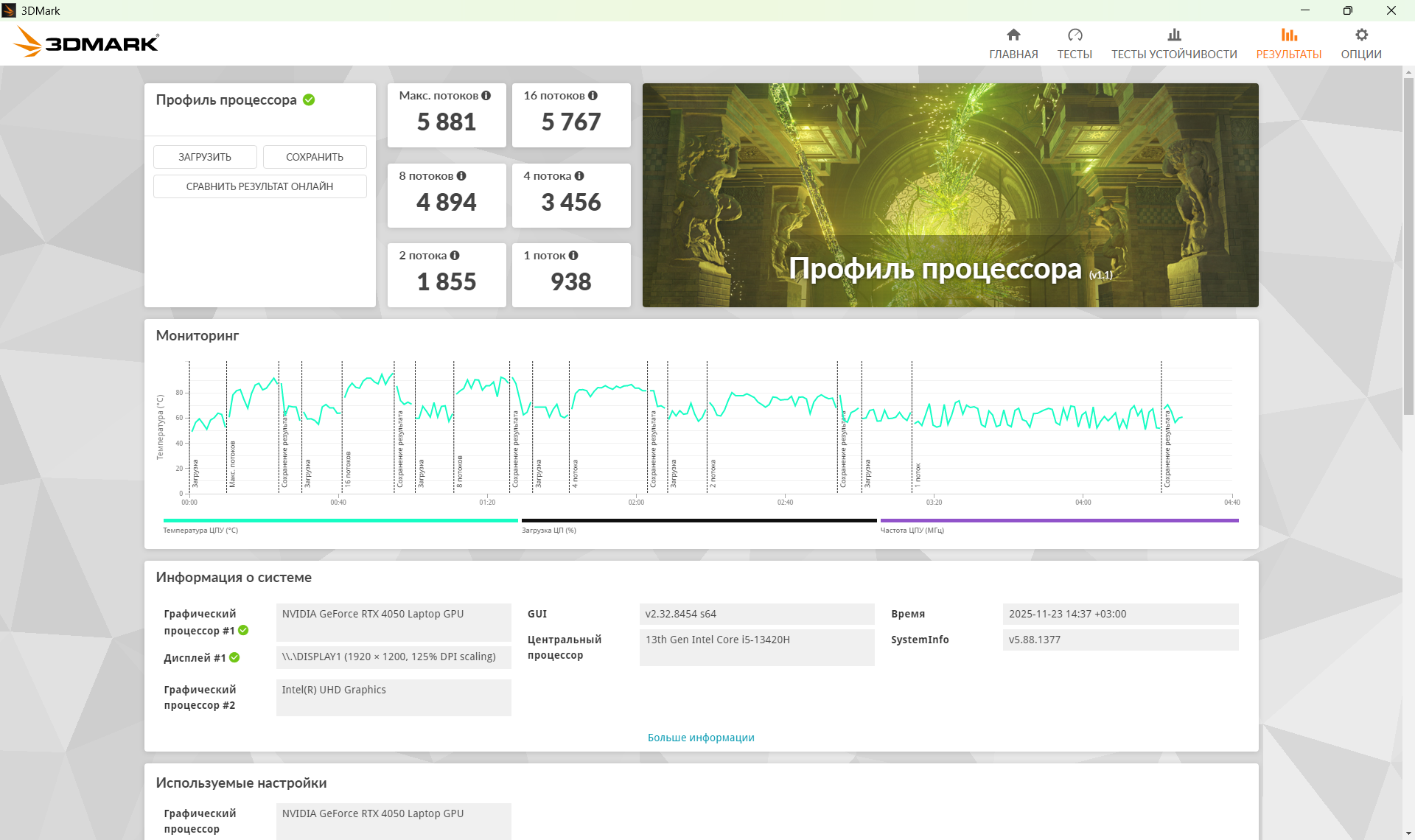Click the bar chart icon above РЕЗУЛЬТАТЫ
Viewport: 1415px width, 840px height.
point(1289,35)
